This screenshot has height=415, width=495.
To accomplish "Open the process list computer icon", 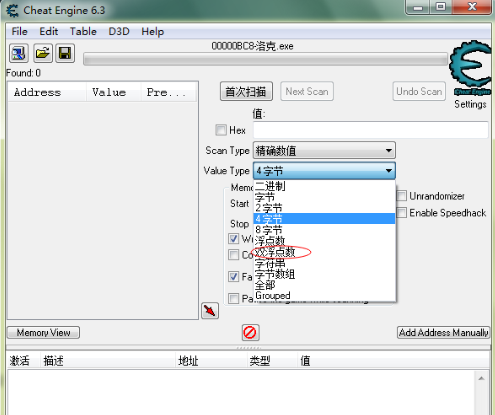I will pos(19,53).
